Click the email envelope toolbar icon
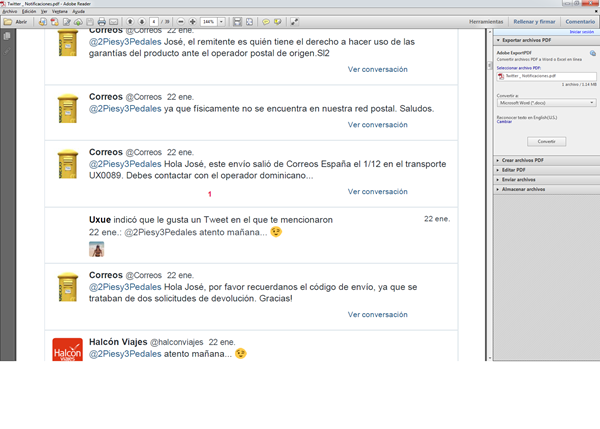This screenshot has height=429, width=600. [x=114, y=22]
